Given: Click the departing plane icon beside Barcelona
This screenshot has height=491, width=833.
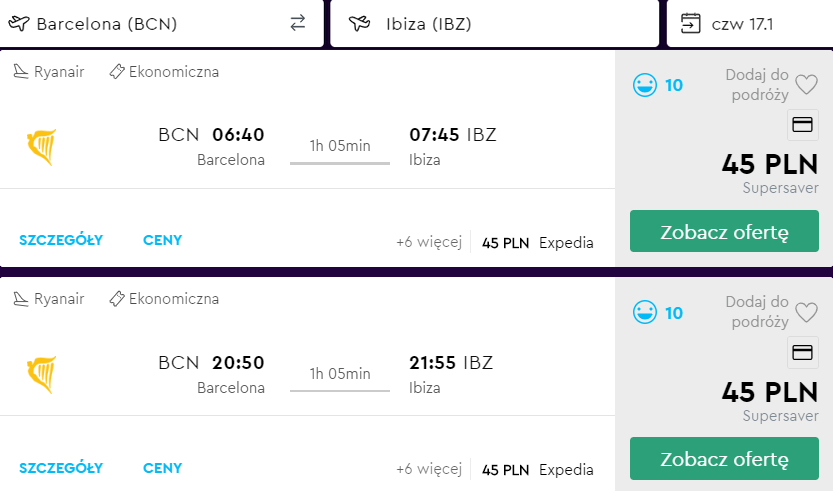Looking at the screenshot, I should pyautogui.click(x=19, y=24).
